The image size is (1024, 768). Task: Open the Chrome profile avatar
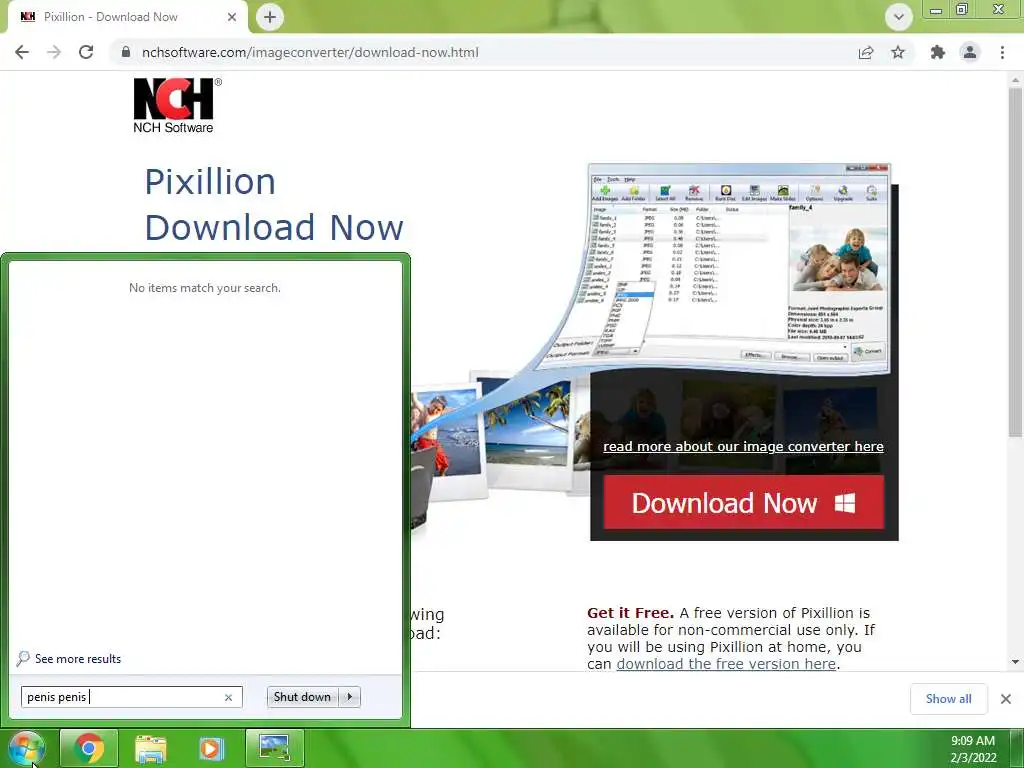pyautogui.click(x=970, y=52)
